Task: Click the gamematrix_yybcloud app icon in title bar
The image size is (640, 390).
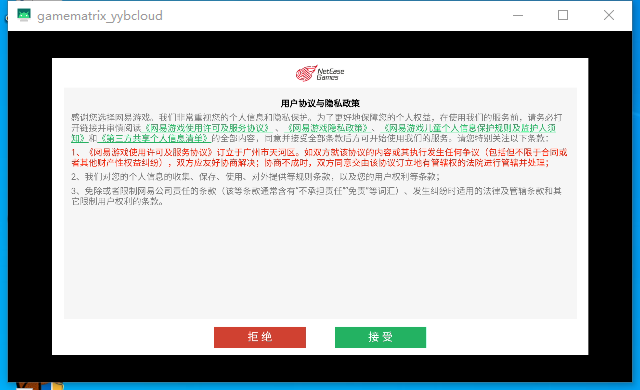Action: (x=24, y=15)
